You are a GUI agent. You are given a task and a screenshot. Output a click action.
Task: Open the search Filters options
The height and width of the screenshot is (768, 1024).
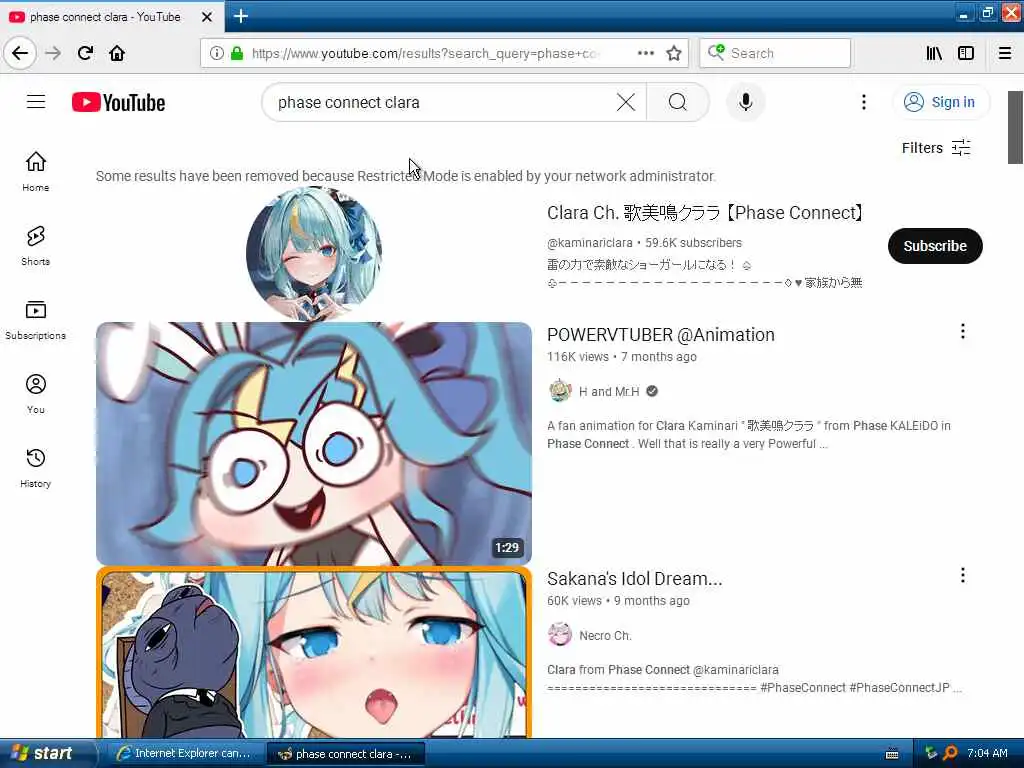936,148
